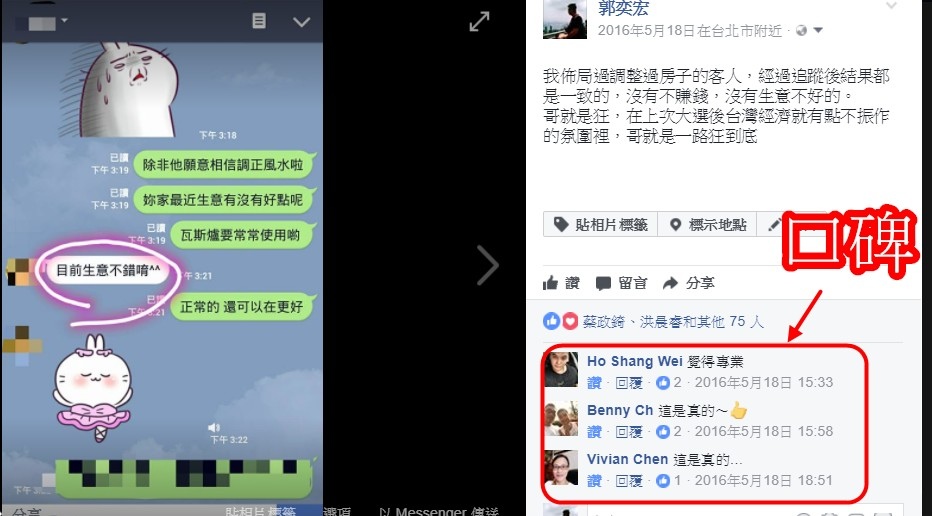932x516 pixels.
Task: Click the globe public audience icon
Action: click(x=801, y=30)
